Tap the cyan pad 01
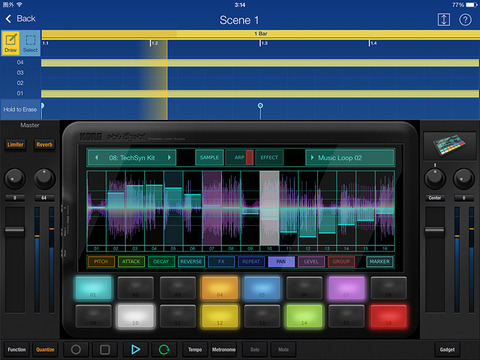Viewport: 480px width, 360px height. point(93,288)
